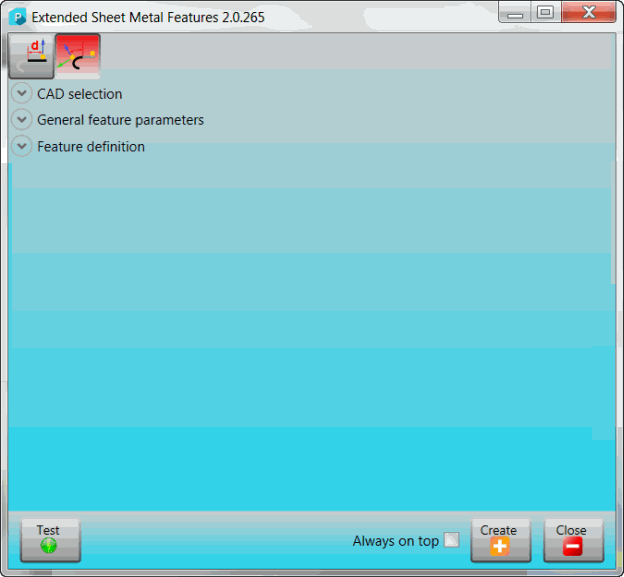Expand the Feature definition section chevron
Image resolution: width=624 pixels, height=577 pixels.
pos(22,147)
